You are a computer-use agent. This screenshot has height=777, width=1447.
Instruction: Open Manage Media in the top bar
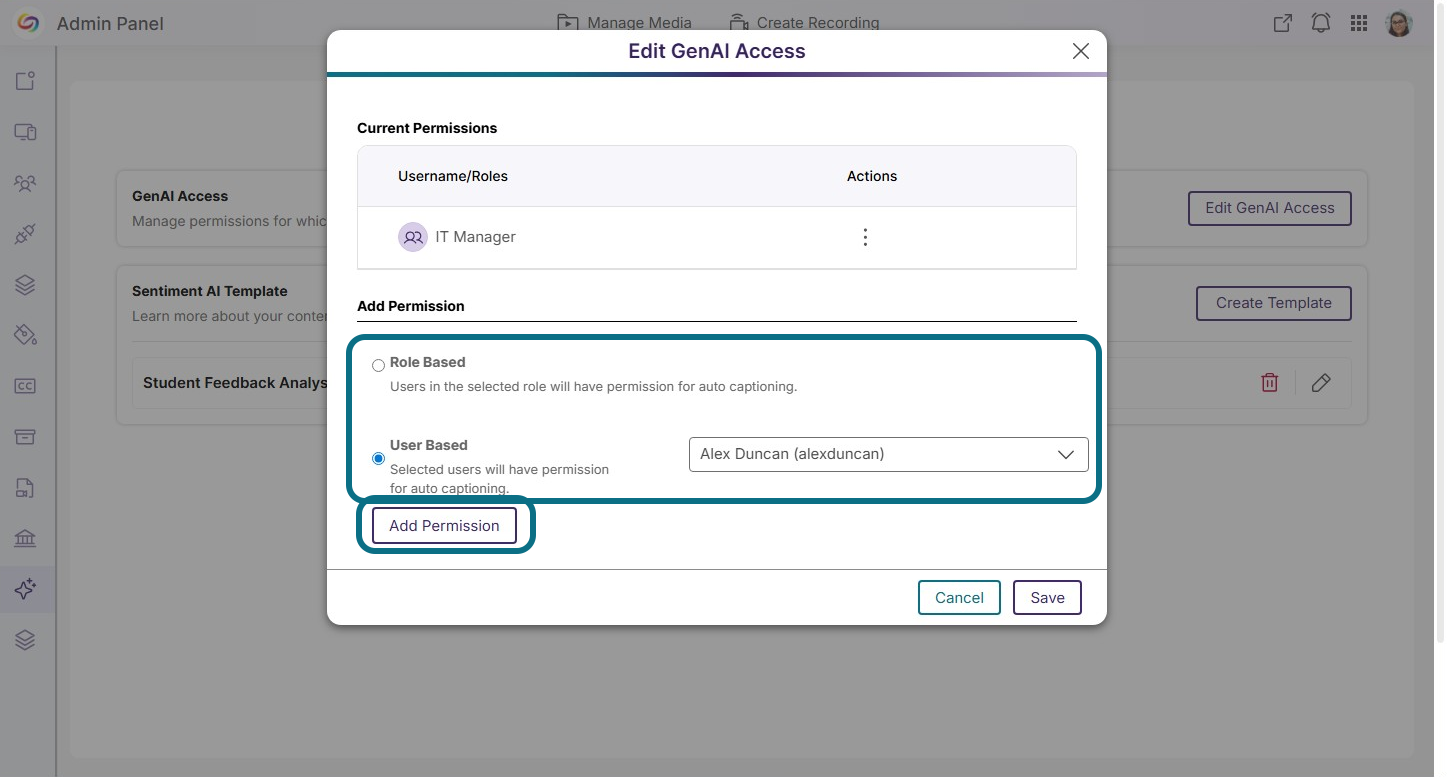[x=624, y=22]
